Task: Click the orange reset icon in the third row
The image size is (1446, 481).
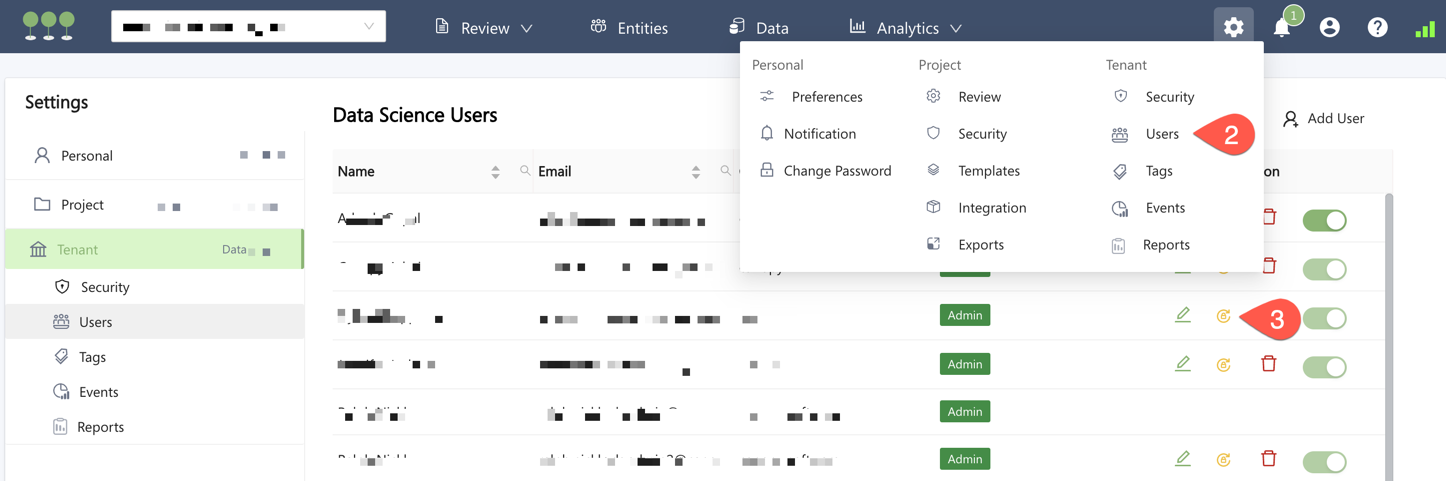Action: [x=1223, y=316]
